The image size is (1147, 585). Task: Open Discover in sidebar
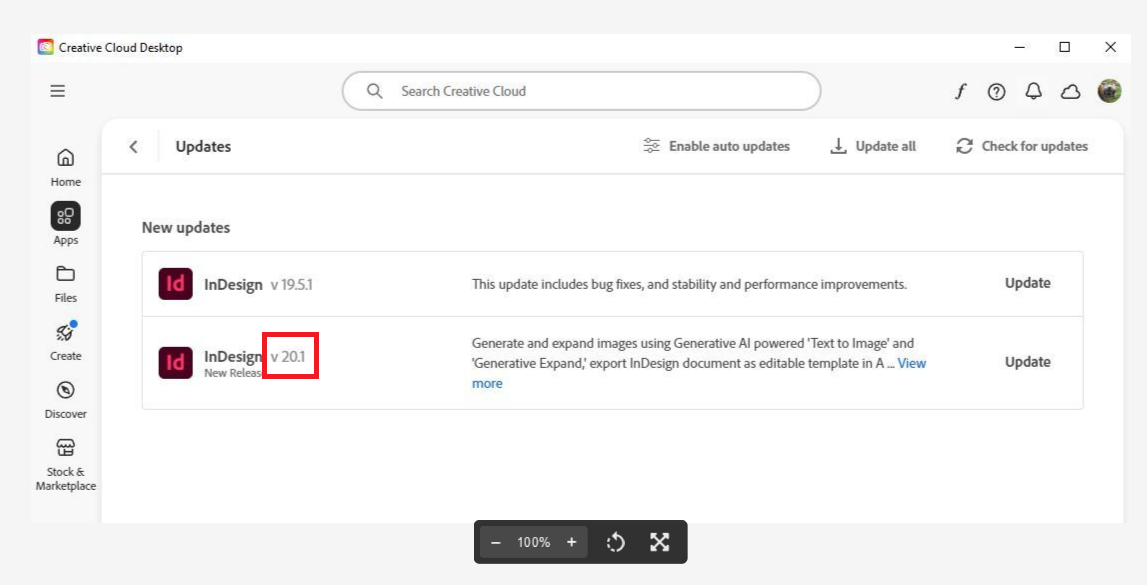[x=66, y=398]
